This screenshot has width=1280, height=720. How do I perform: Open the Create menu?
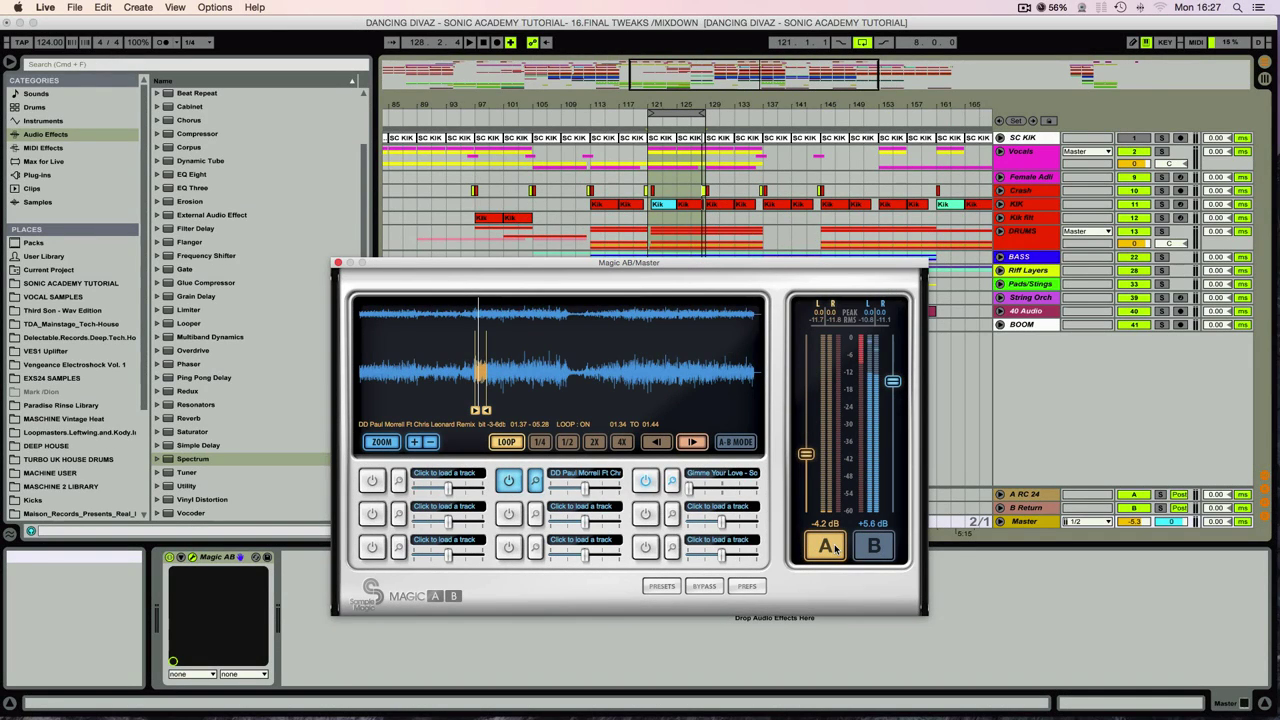pos(138,7)
